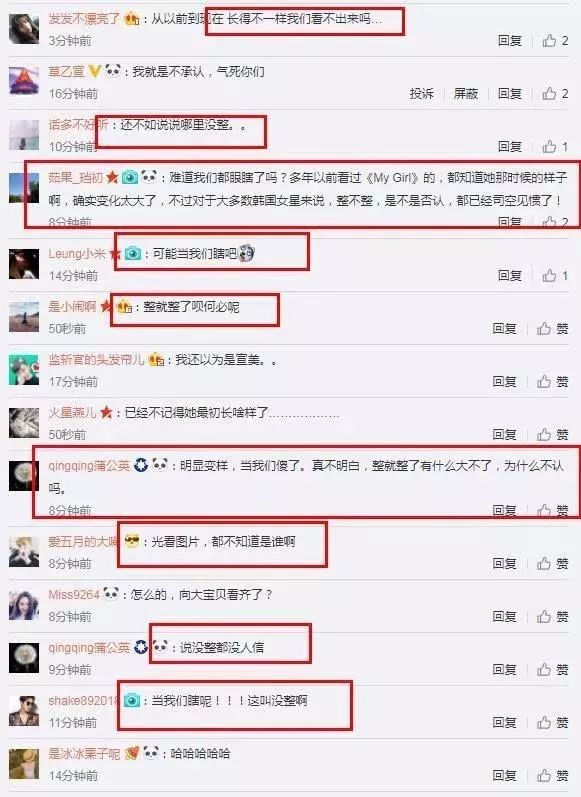
Task: Click 投诉 on 草乙宣's comment
Action: [x=421, y=94]
